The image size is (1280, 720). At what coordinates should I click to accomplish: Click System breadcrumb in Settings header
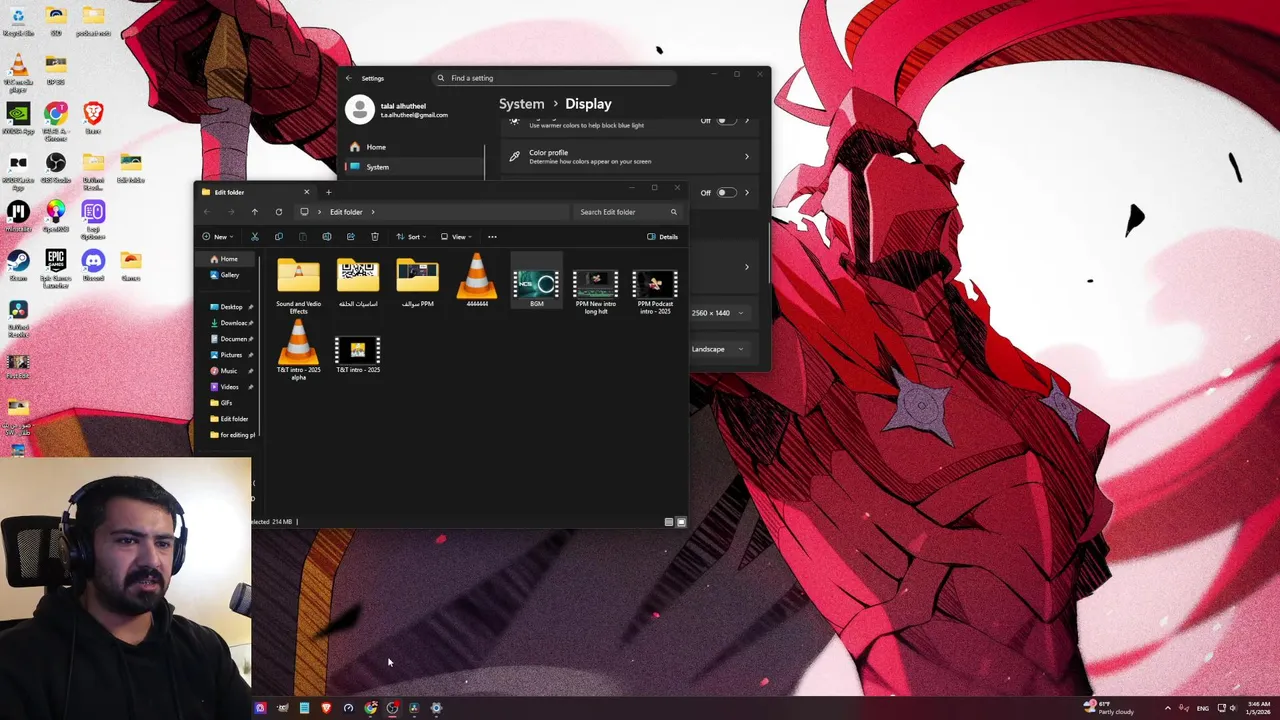(x=521, y=104)
